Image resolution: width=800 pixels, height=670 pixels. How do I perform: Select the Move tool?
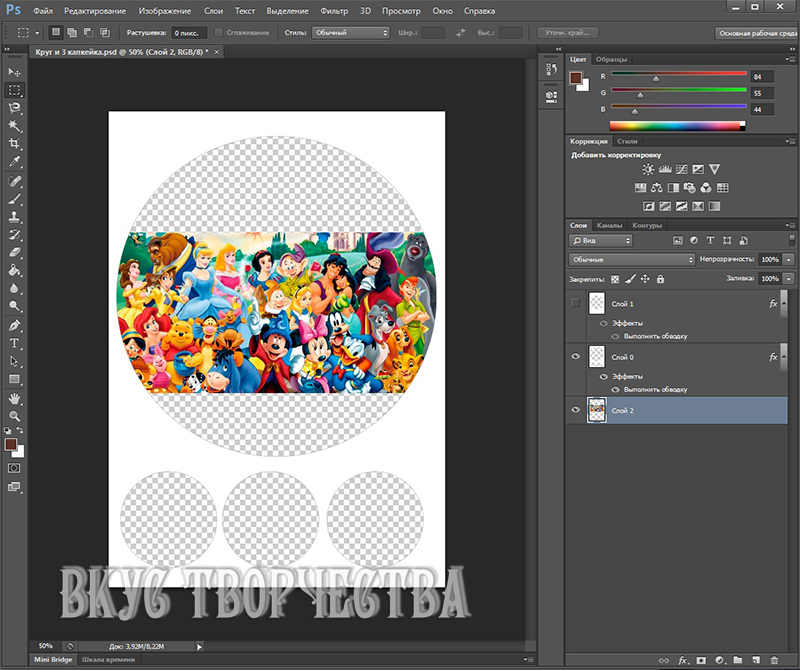pyautogui.click(x=14, y=72)
